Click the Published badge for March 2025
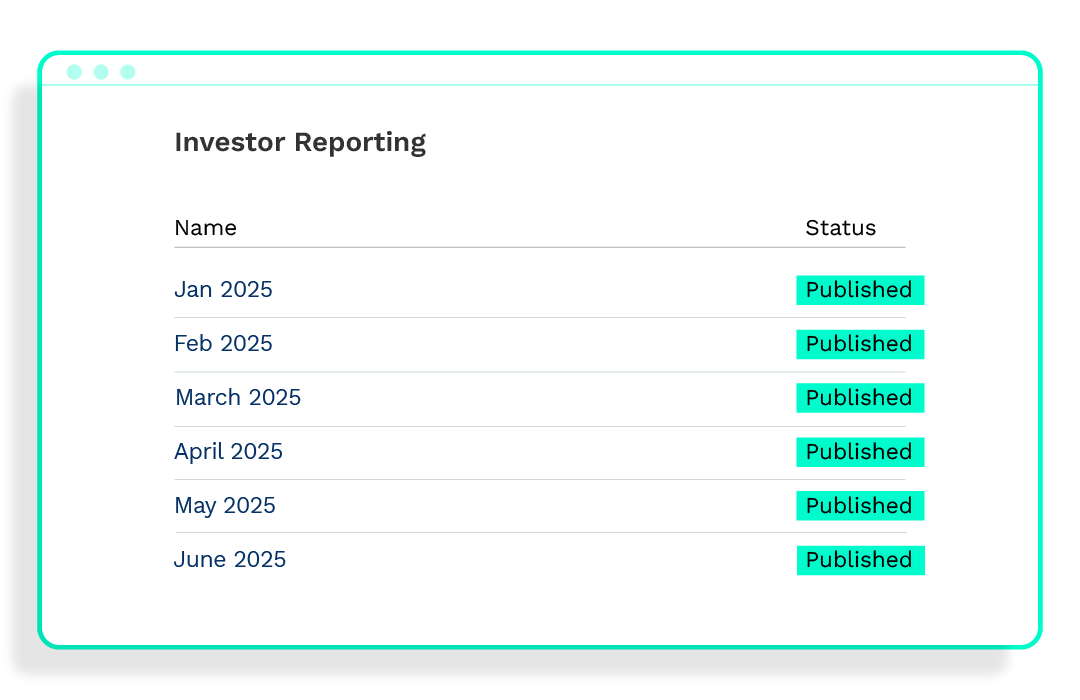Image resolution: width=1080 pixels, height=700 pixels. [x=860, y=398]
